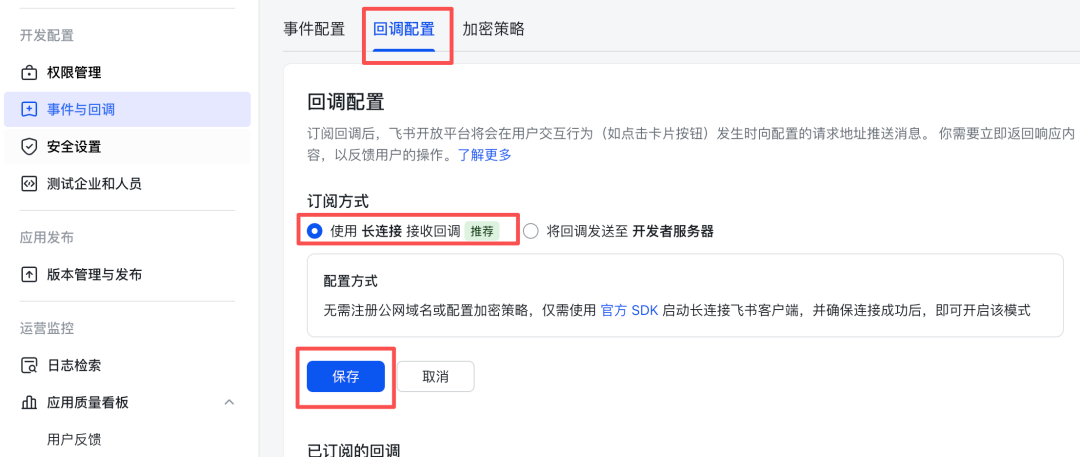
Task: Click the 事件与回调 sidebar icon
Action: click(29, 109)
